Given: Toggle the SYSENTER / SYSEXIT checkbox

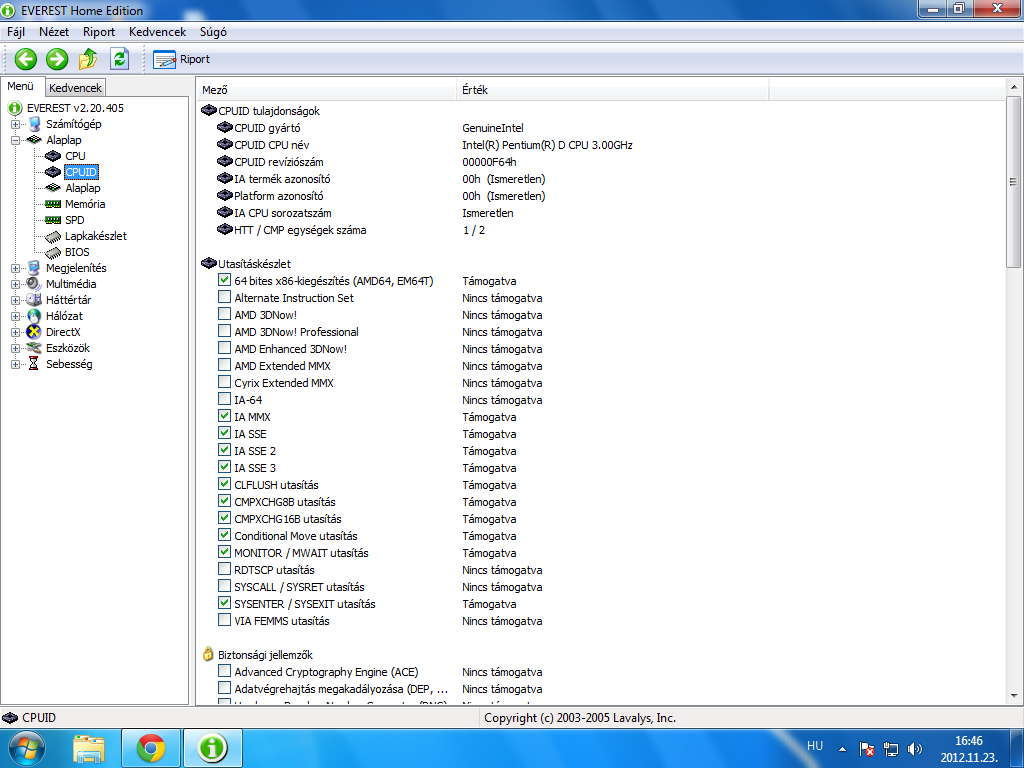Looking at the screenshot, I should [224, 603].
